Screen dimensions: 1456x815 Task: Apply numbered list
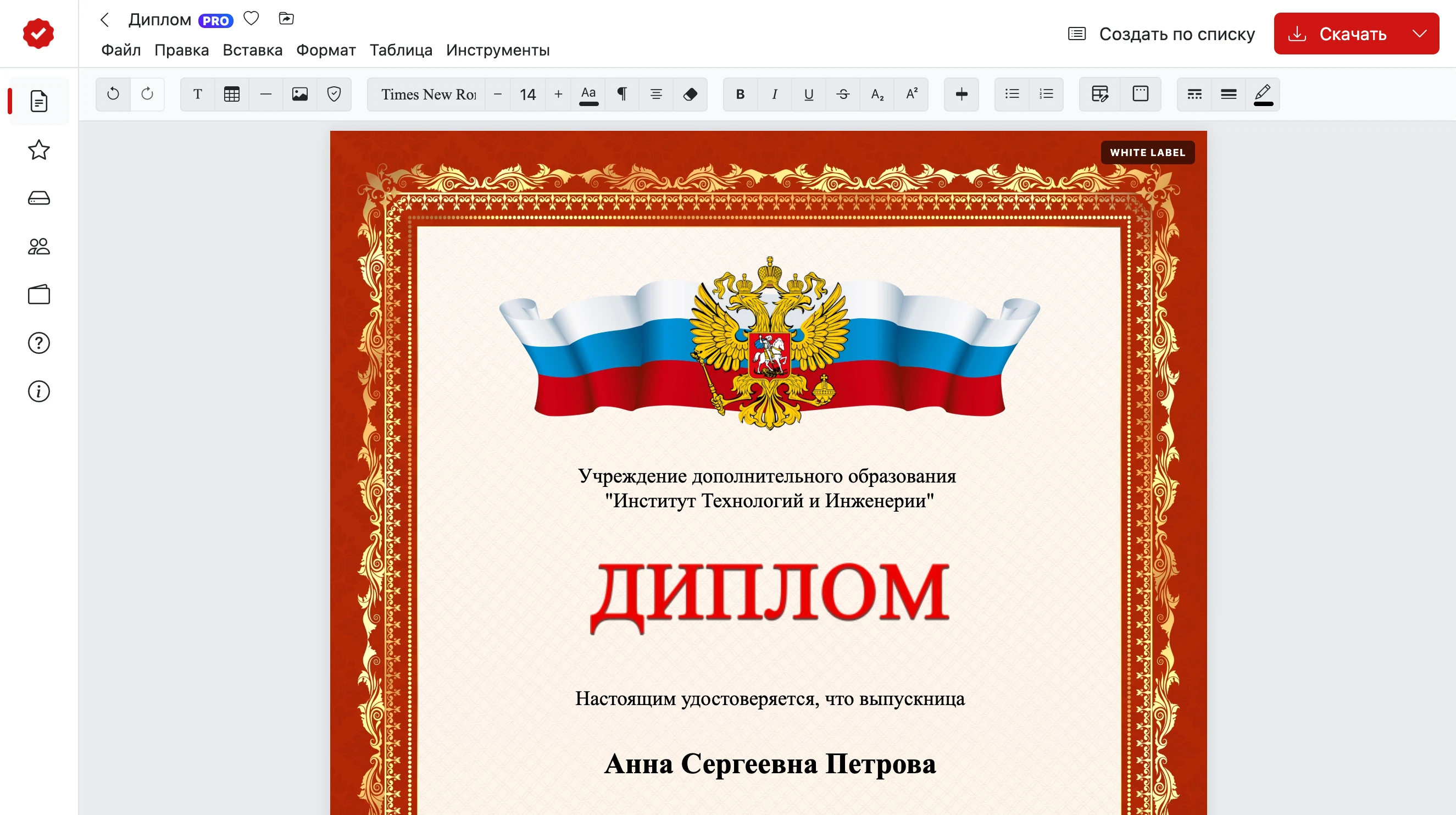point(1046,94)
